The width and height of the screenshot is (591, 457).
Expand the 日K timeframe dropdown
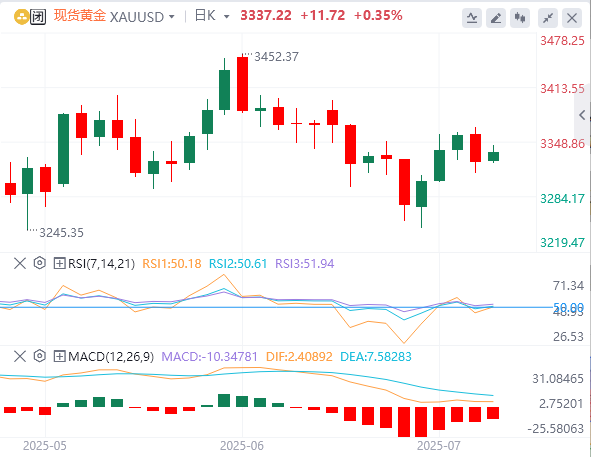[x=212, y=16]
